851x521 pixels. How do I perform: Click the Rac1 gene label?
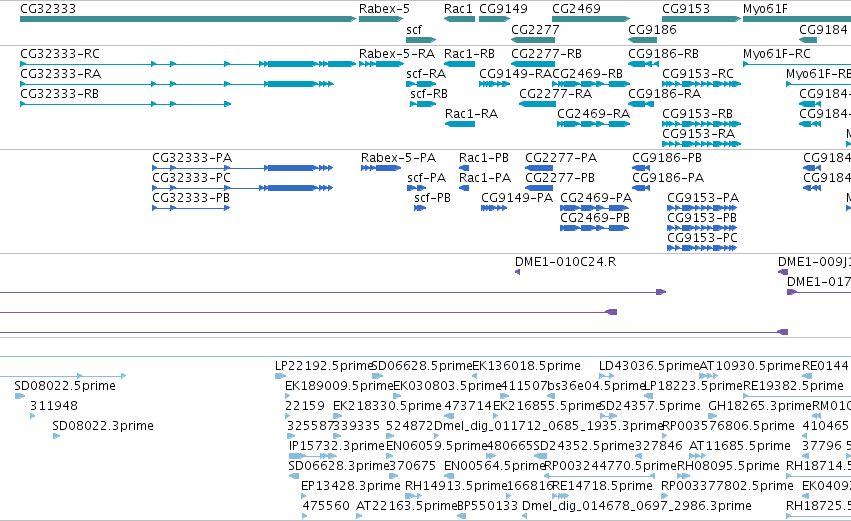[458, 9]
